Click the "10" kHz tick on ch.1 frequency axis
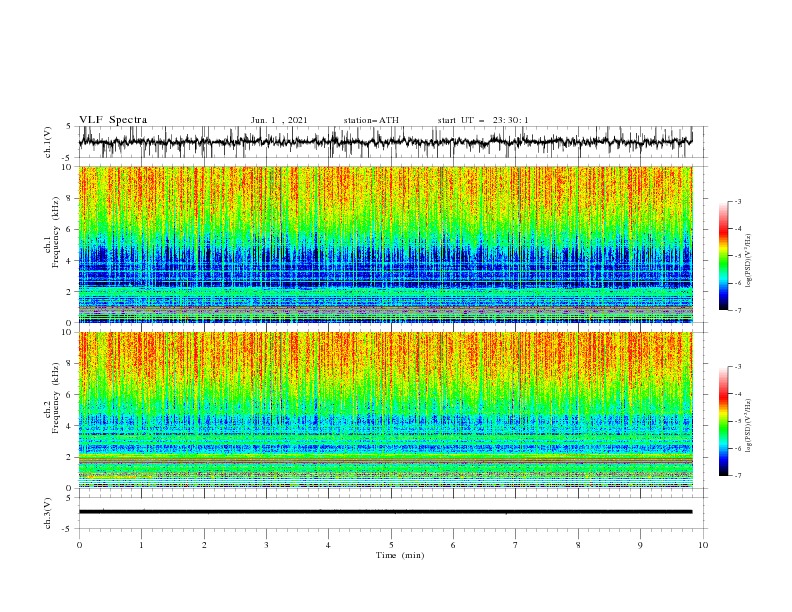Screen dimensions: 792x612 68,167
